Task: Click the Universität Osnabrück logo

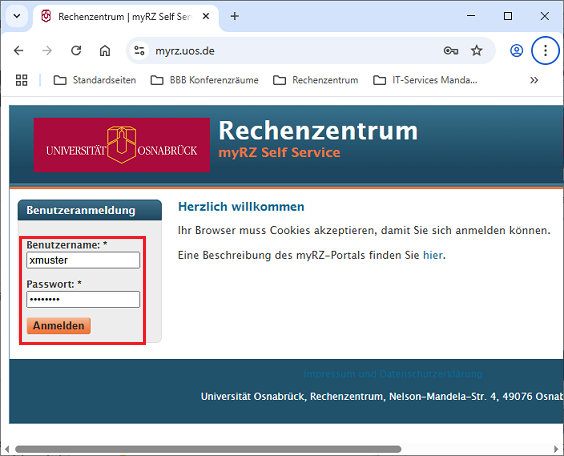Action: click(122, 145)
